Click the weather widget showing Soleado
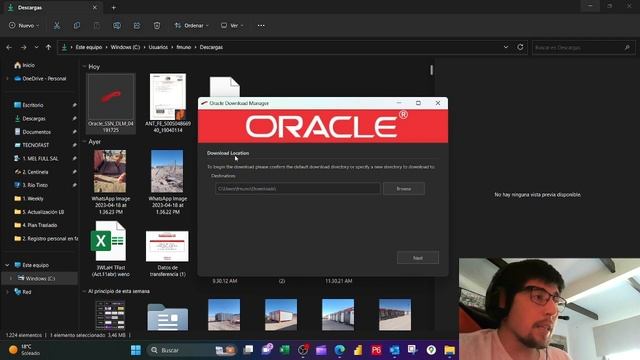The height and width of the screenshot is (360, 640). (x=24, y=350)
